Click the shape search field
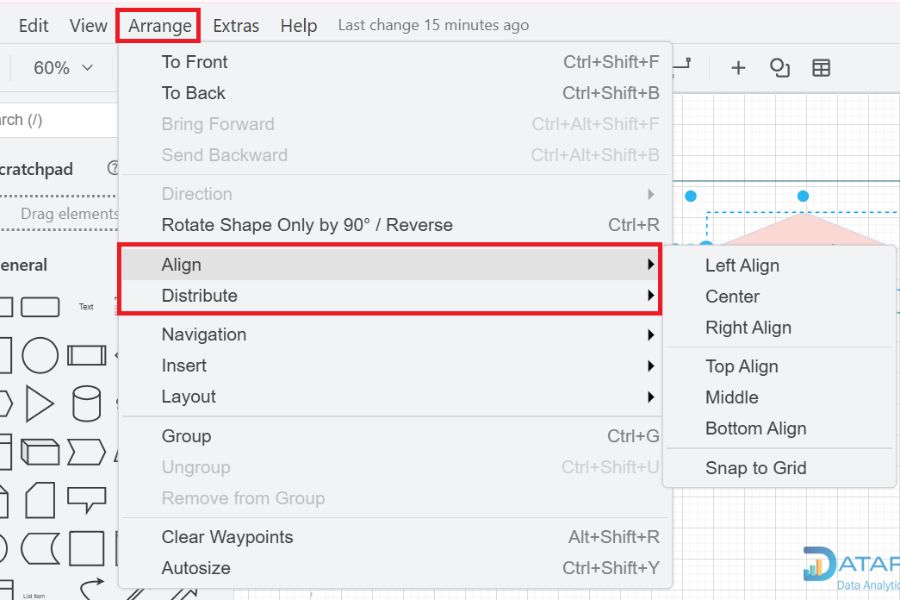This screenshot has height=600, width=900. [57, 120]
